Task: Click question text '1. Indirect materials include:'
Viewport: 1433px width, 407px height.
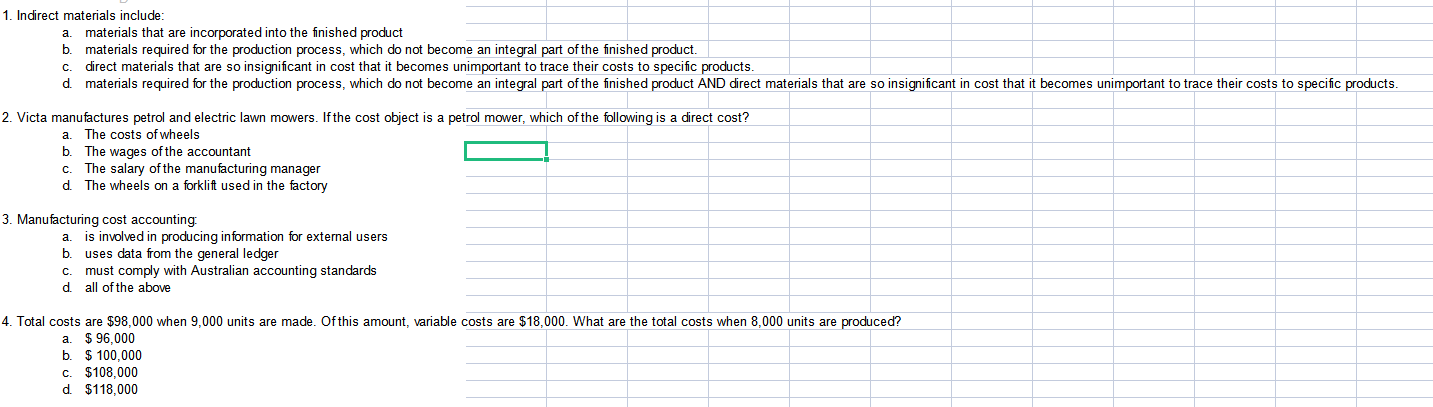Action: (83, 16)
